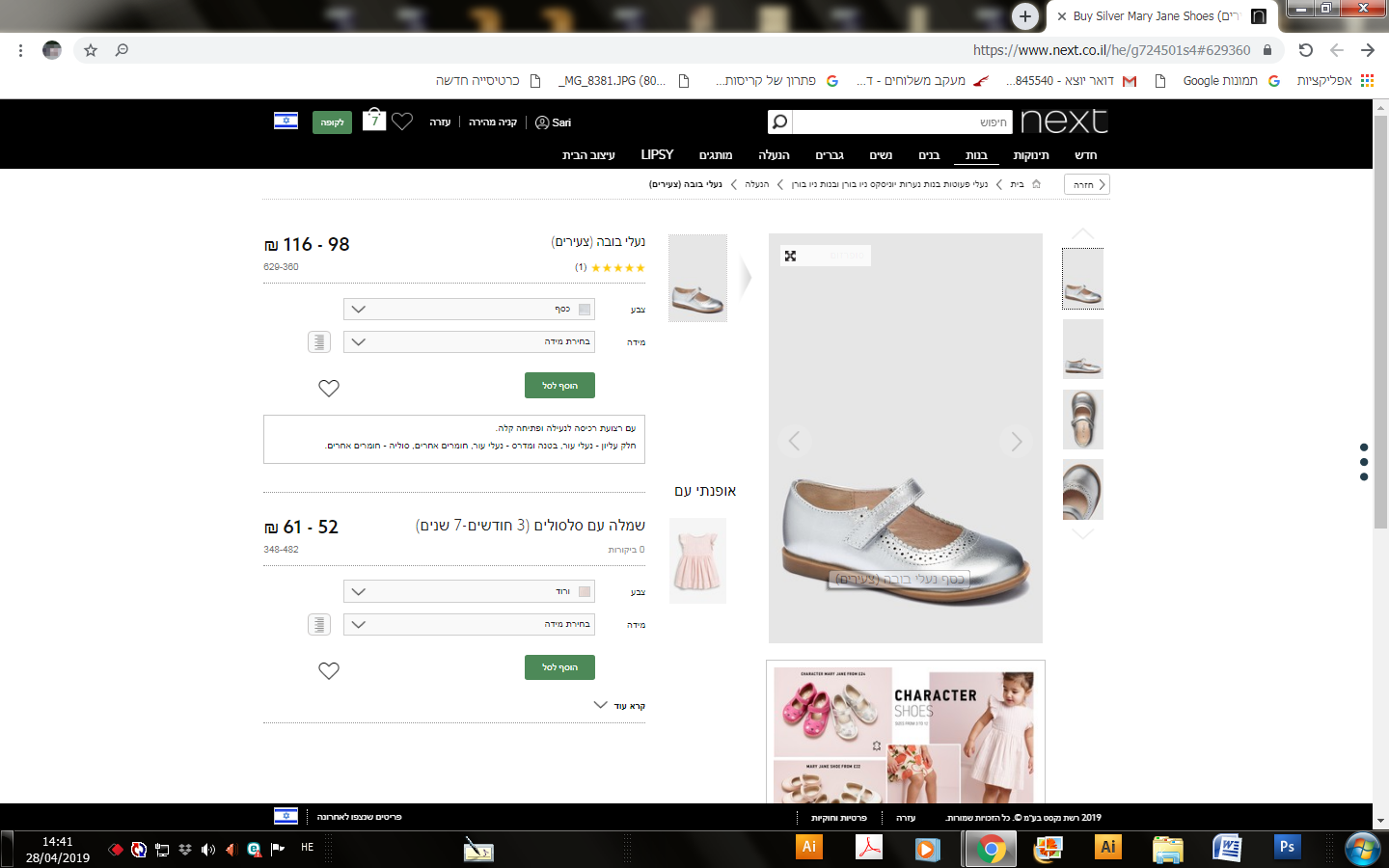View site security info via the lock icon
Viewport: 1389px width, 868px height.
pyautogui.click(x=1267, y=50)
